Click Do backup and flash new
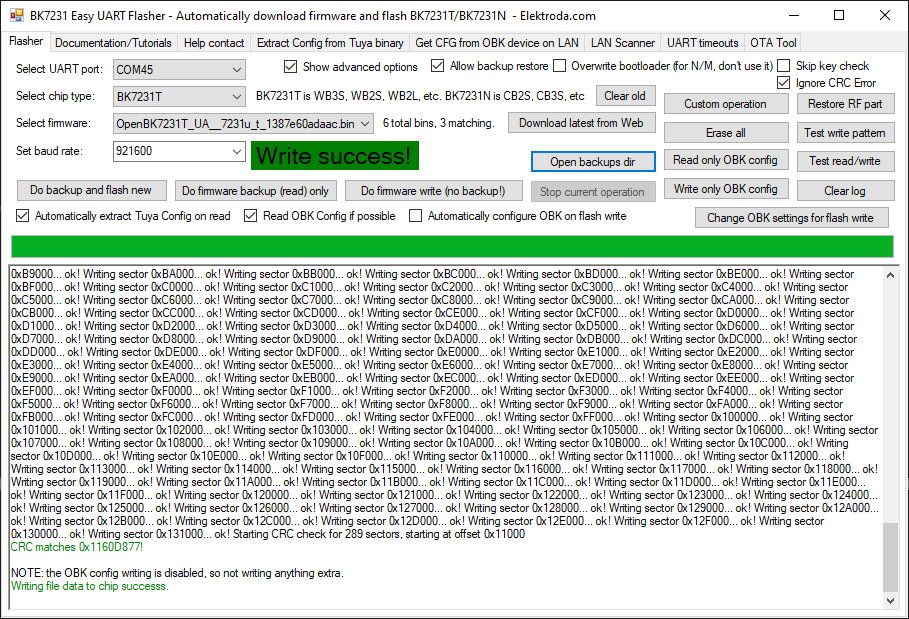Image resolution: width=909 pixels, height=619 pixels. pyautogui.click(x=90, y=190)
